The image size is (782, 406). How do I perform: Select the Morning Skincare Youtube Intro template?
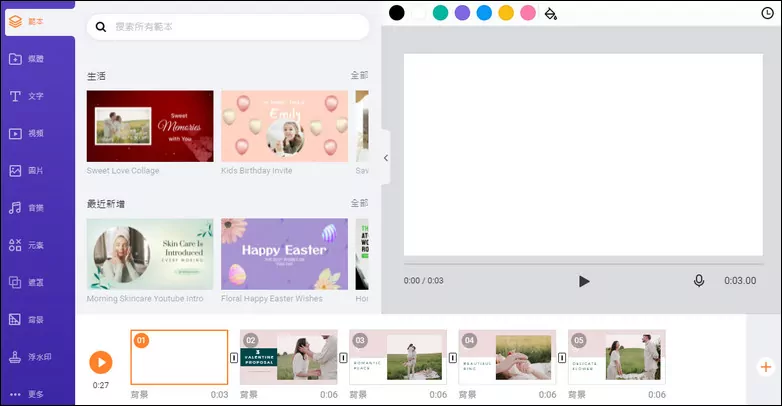(x=150, y=254)
